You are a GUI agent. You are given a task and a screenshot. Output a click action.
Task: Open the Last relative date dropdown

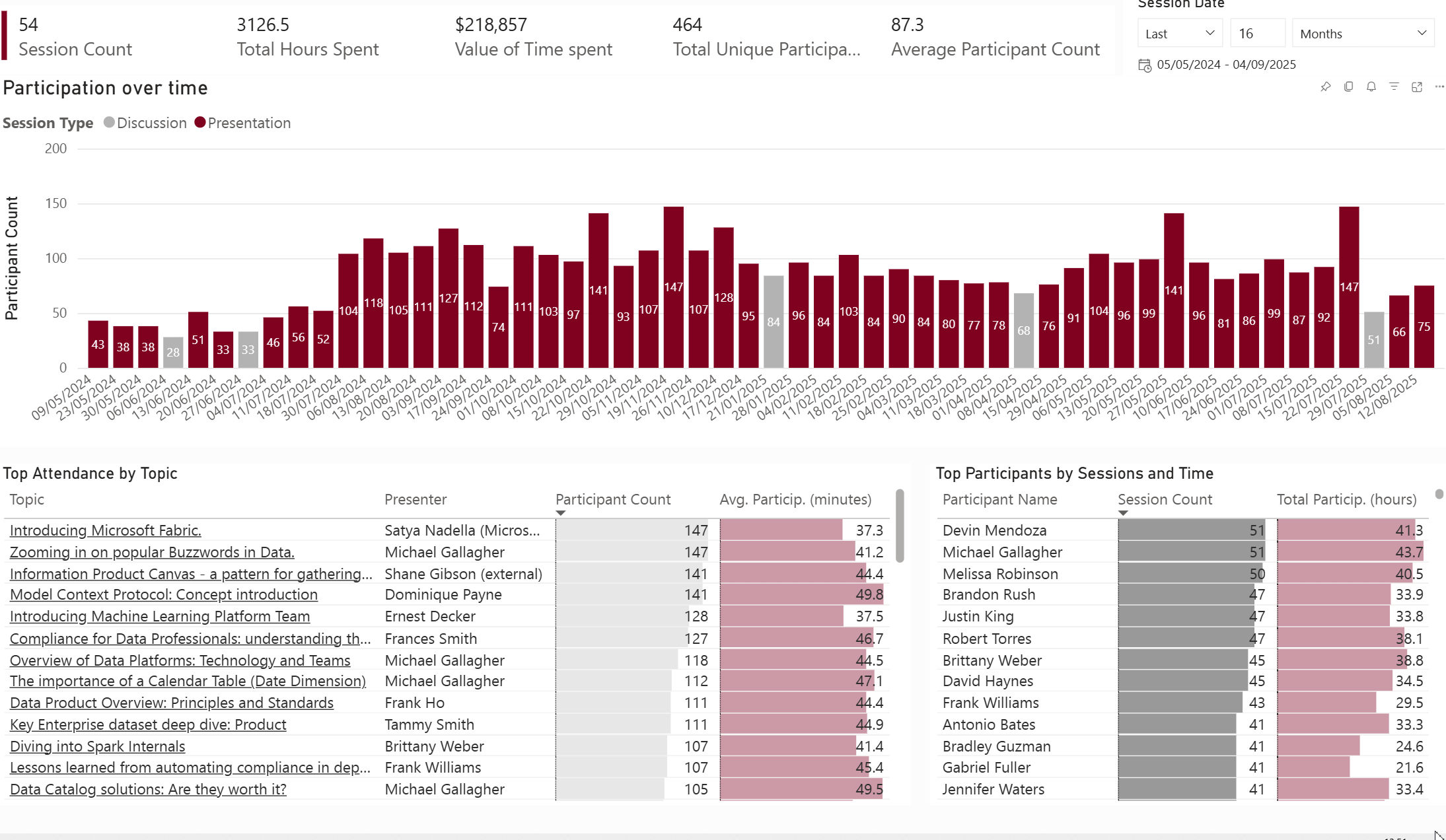[x=1180, y=34]
